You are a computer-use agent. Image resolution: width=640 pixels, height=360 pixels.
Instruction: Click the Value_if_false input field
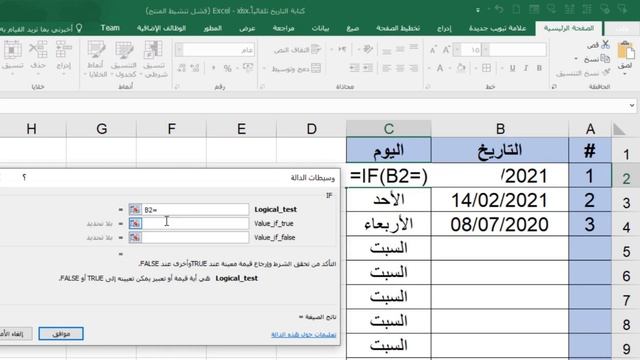pyautogui.click(x=195, y=237)
